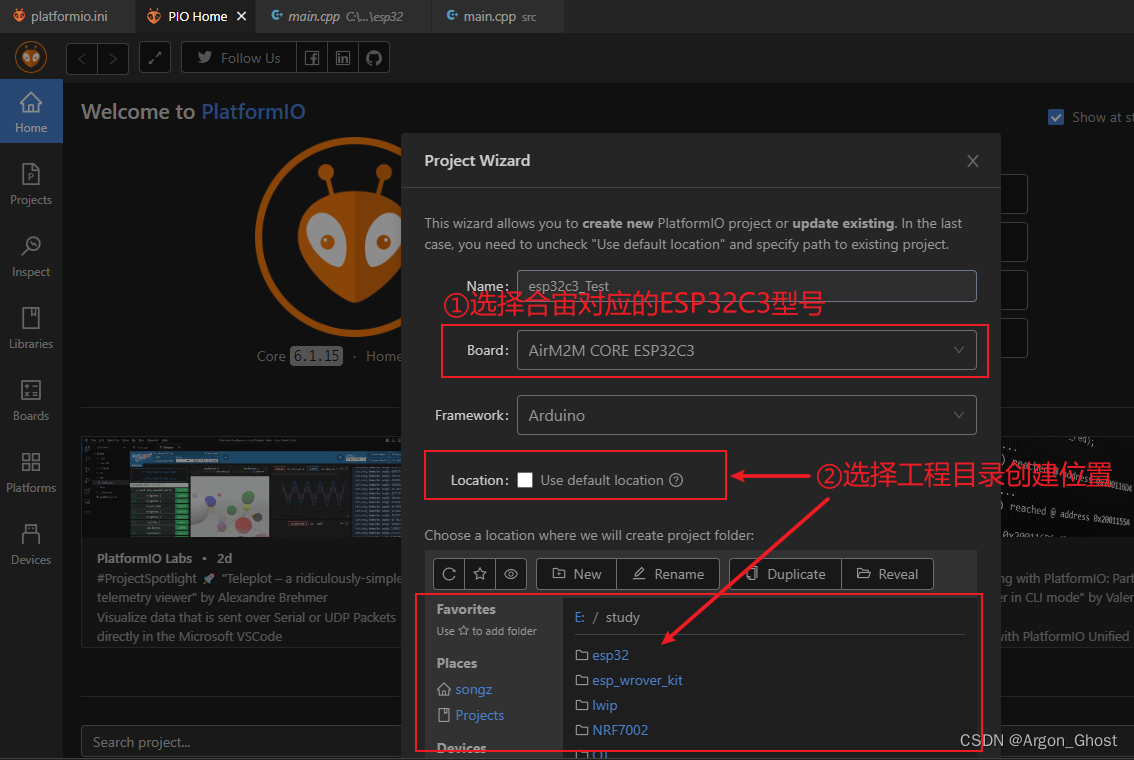Image resolution: width=1134 pixels, height=760 pixels.
Task: Open Libraries in the PlatformIO sidebar
Action: (x=31, y=328)
